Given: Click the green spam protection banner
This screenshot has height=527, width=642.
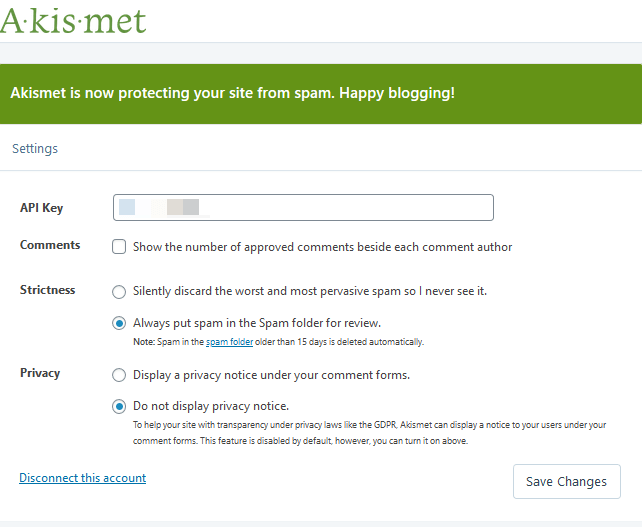Looking at the screenshot, I should (321, 93).
